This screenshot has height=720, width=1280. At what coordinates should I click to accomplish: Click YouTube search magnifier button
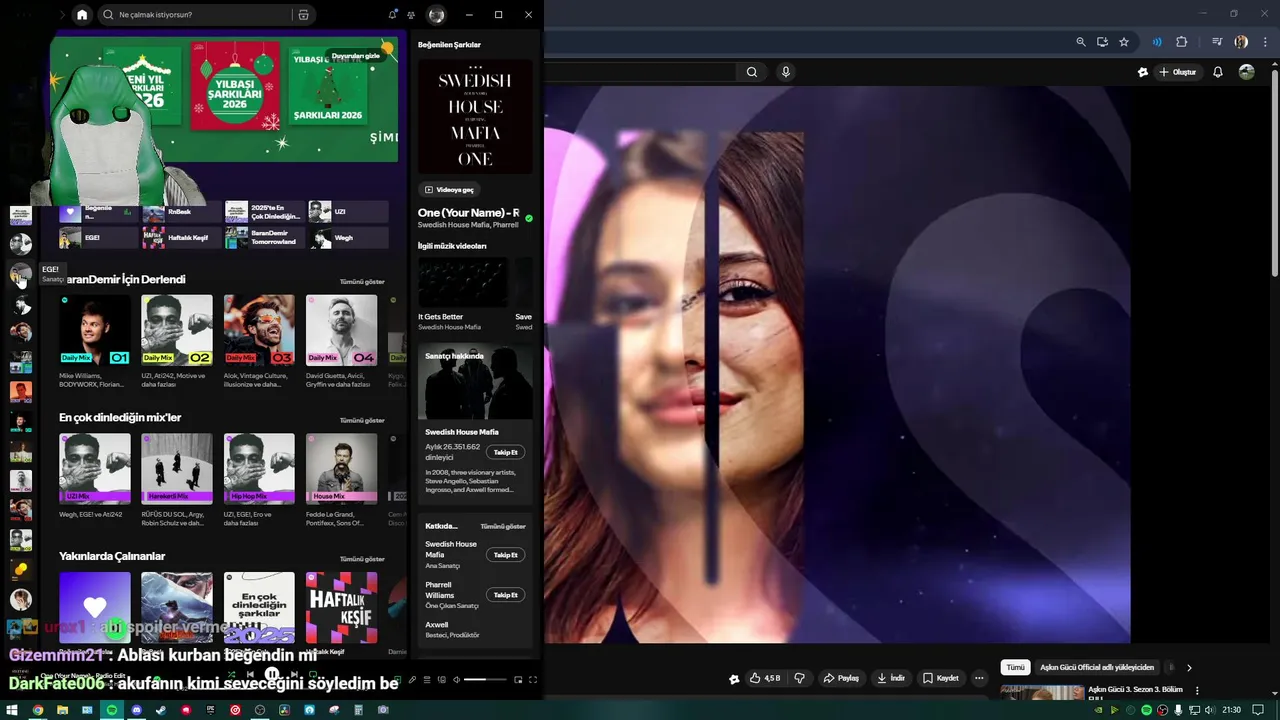click(x=752, y=72)
